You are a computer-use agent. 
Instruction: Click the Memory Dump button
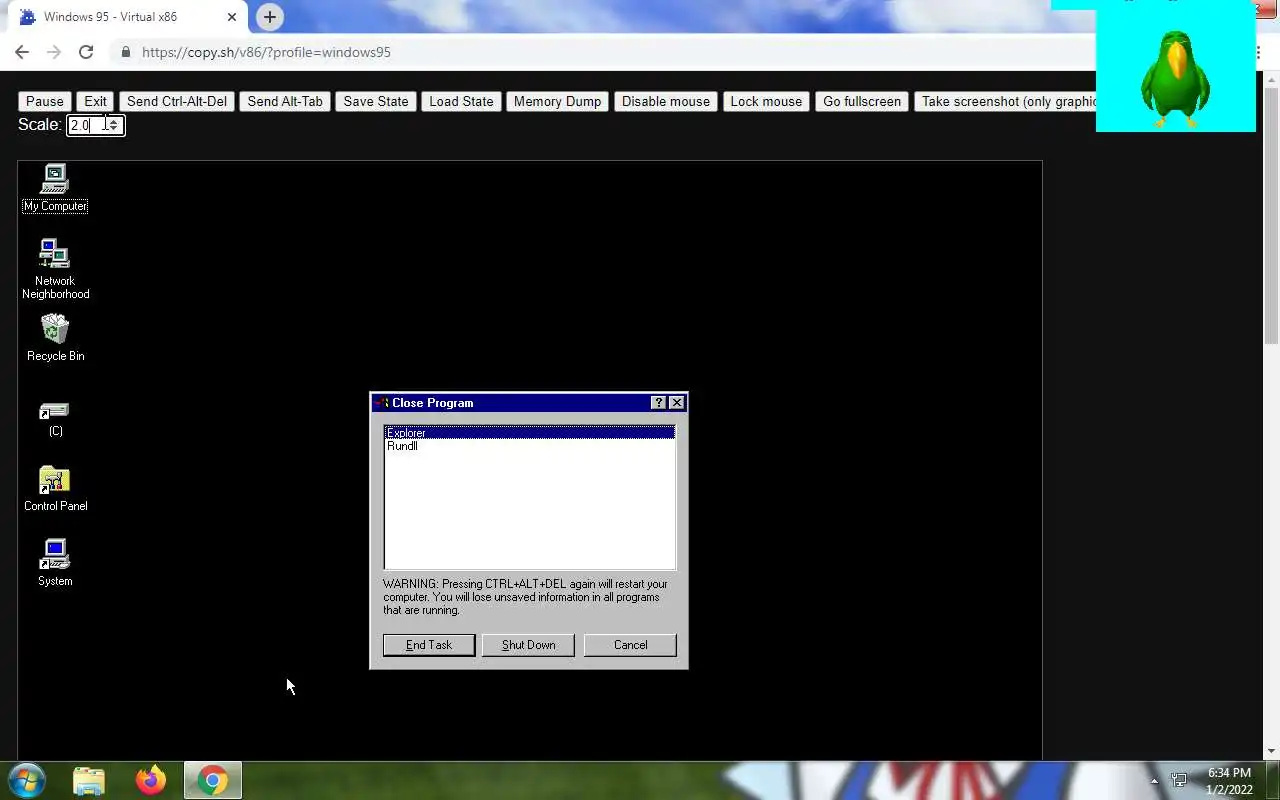[x=557, y=101]
